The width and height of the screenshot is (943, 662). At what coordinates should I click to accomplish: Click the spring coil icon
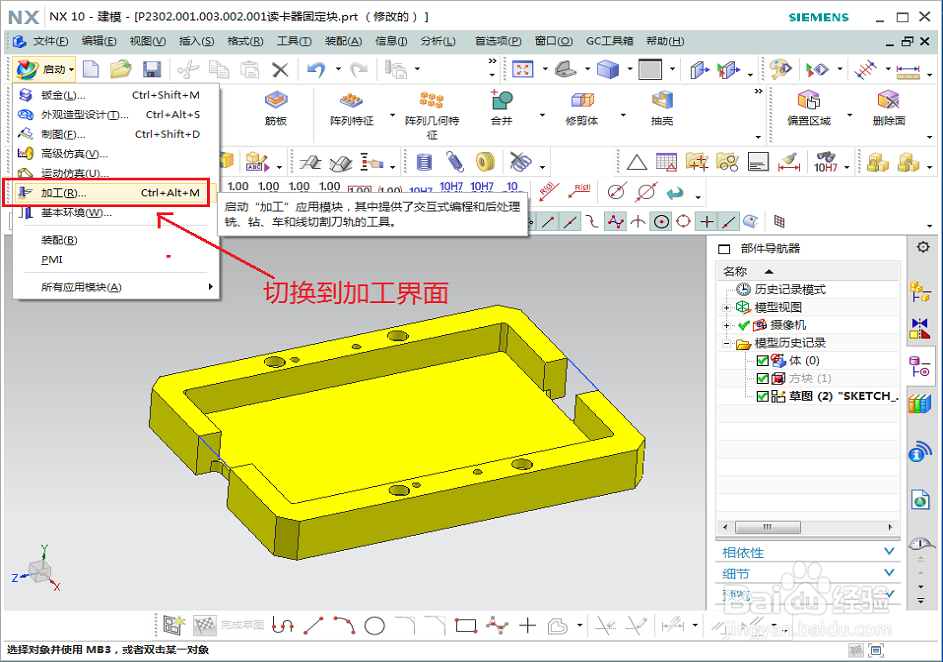455,162
